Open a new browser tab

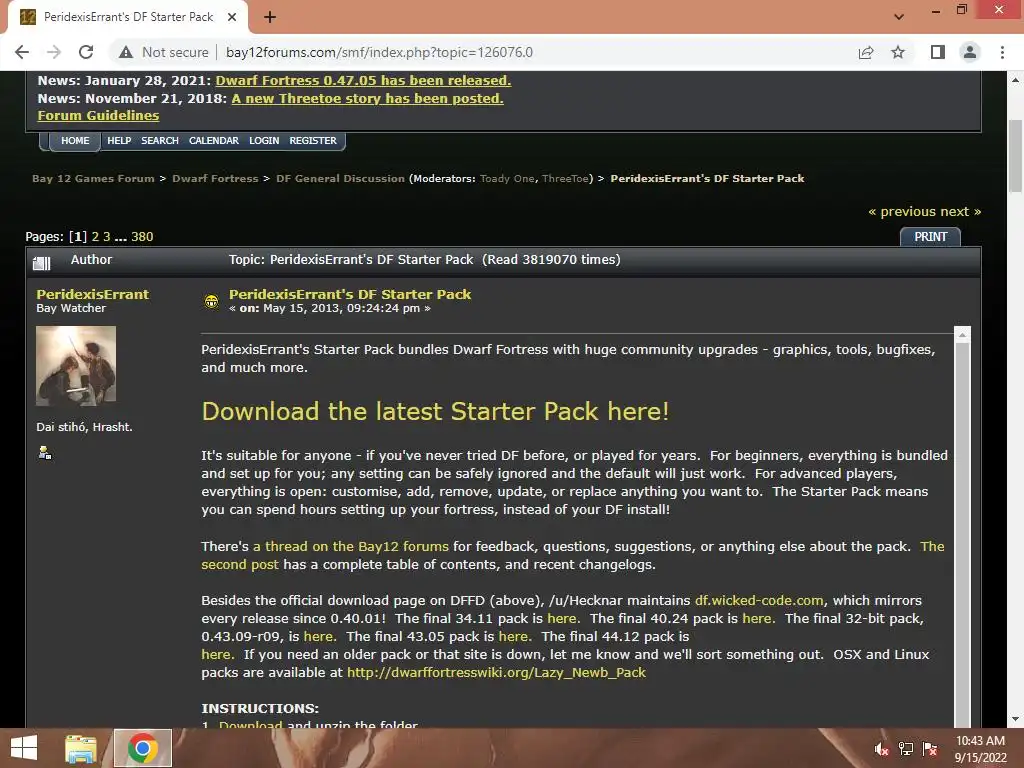pos(270,17)
